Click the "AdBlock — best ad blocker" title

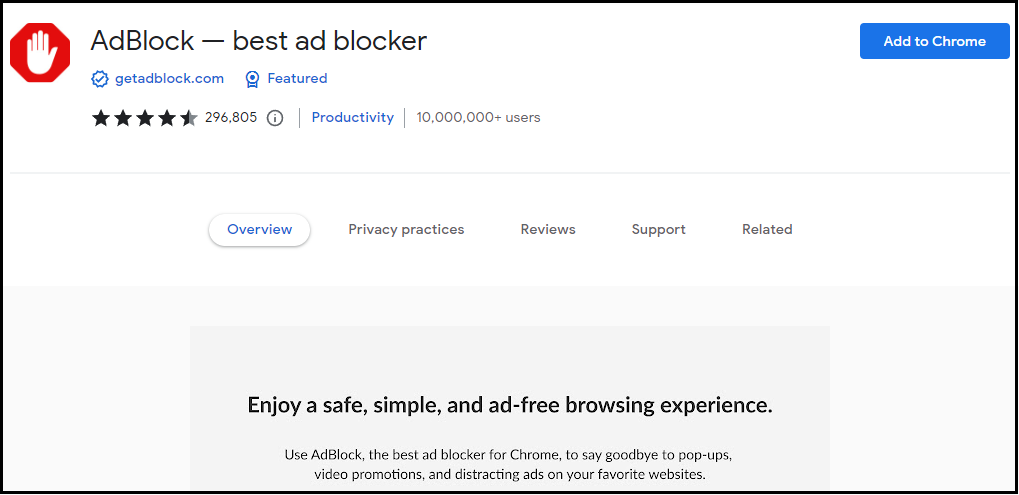coord(259,41)
